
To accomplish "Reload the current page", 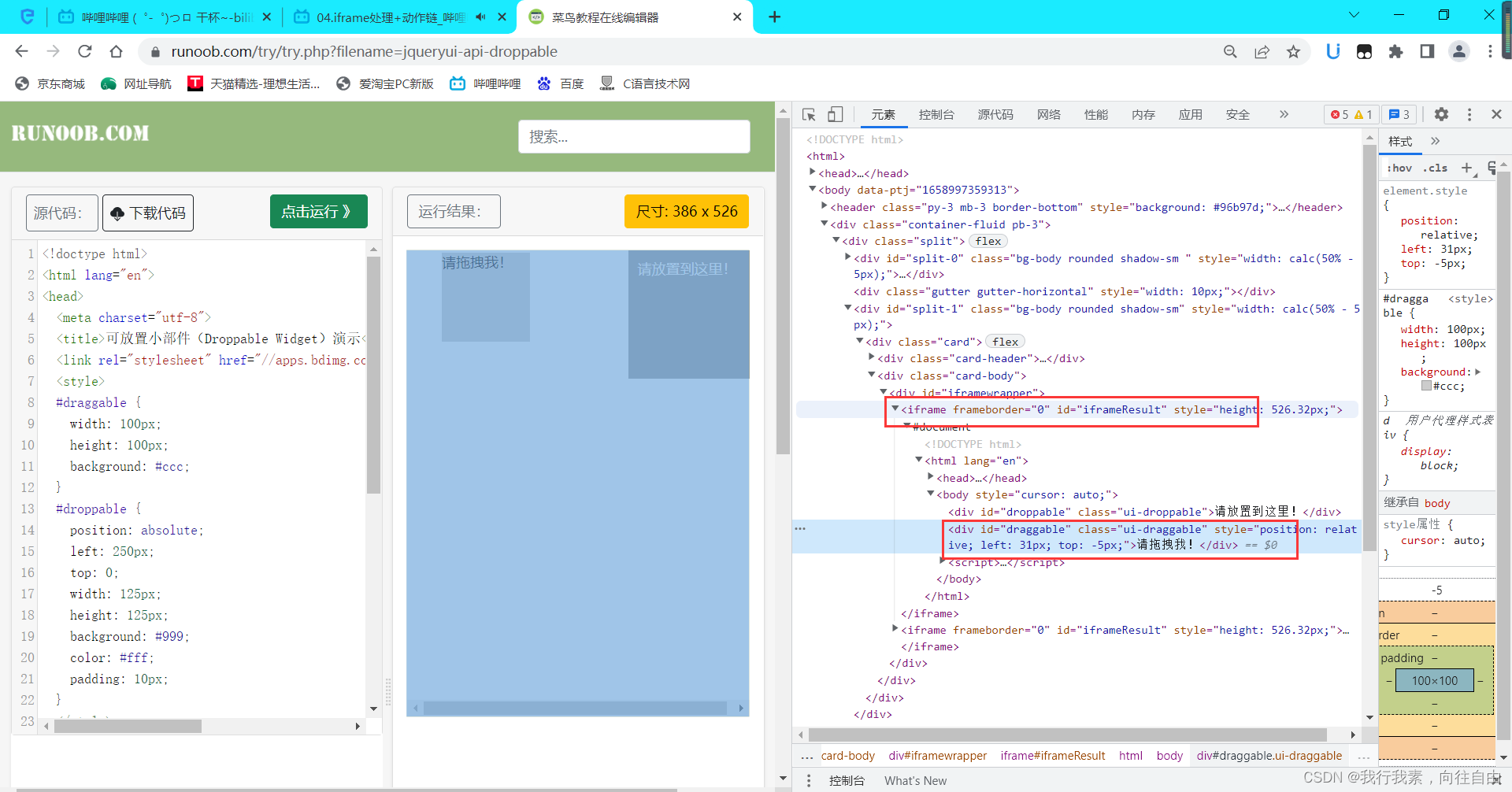I will (85, 51).
